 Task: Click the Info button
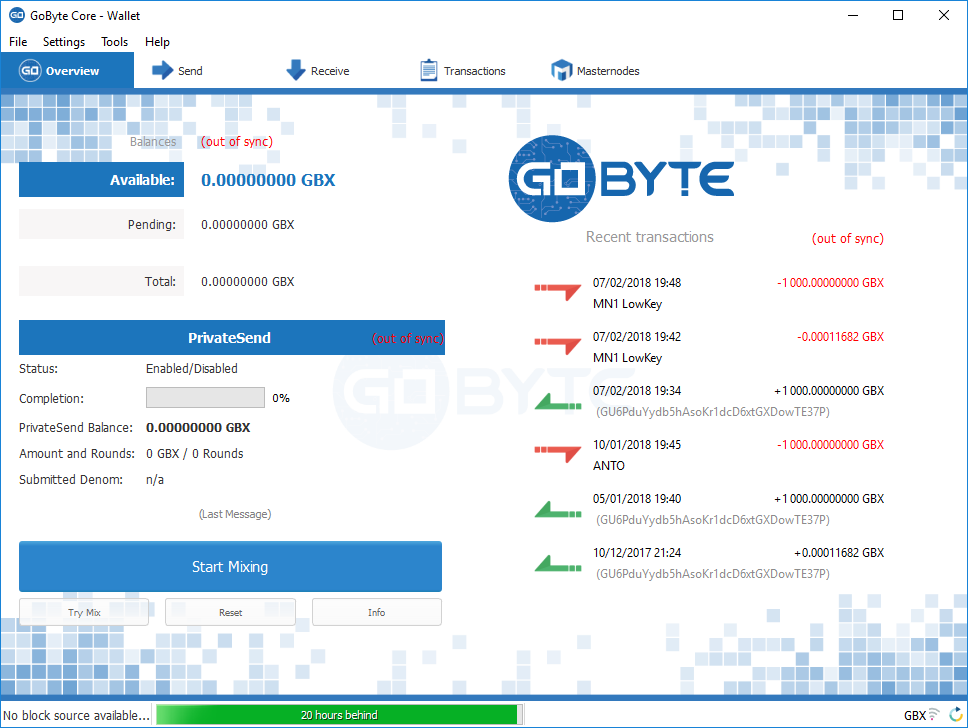pyautogui.click(x=376, y=611)
